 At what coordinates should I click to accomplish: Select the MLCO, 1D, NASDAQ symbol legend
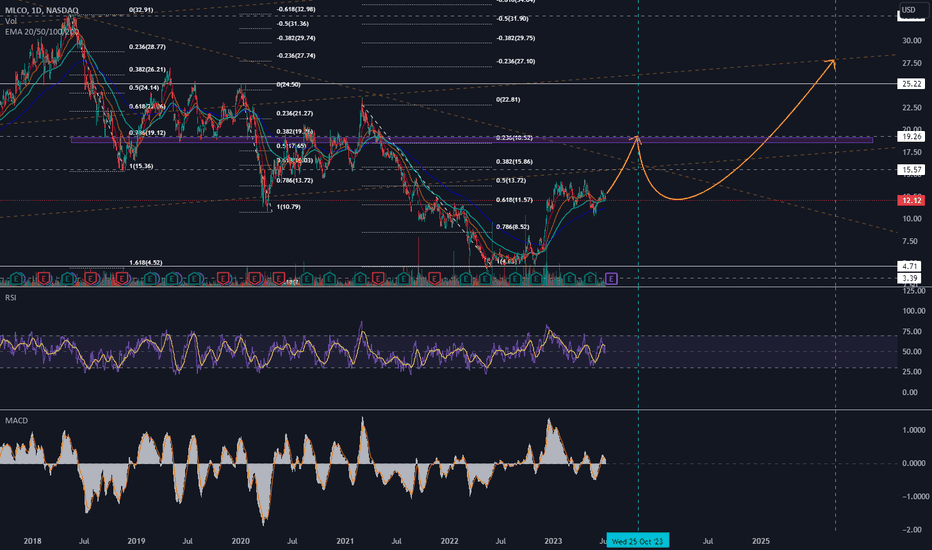click(x=42, y=11)
